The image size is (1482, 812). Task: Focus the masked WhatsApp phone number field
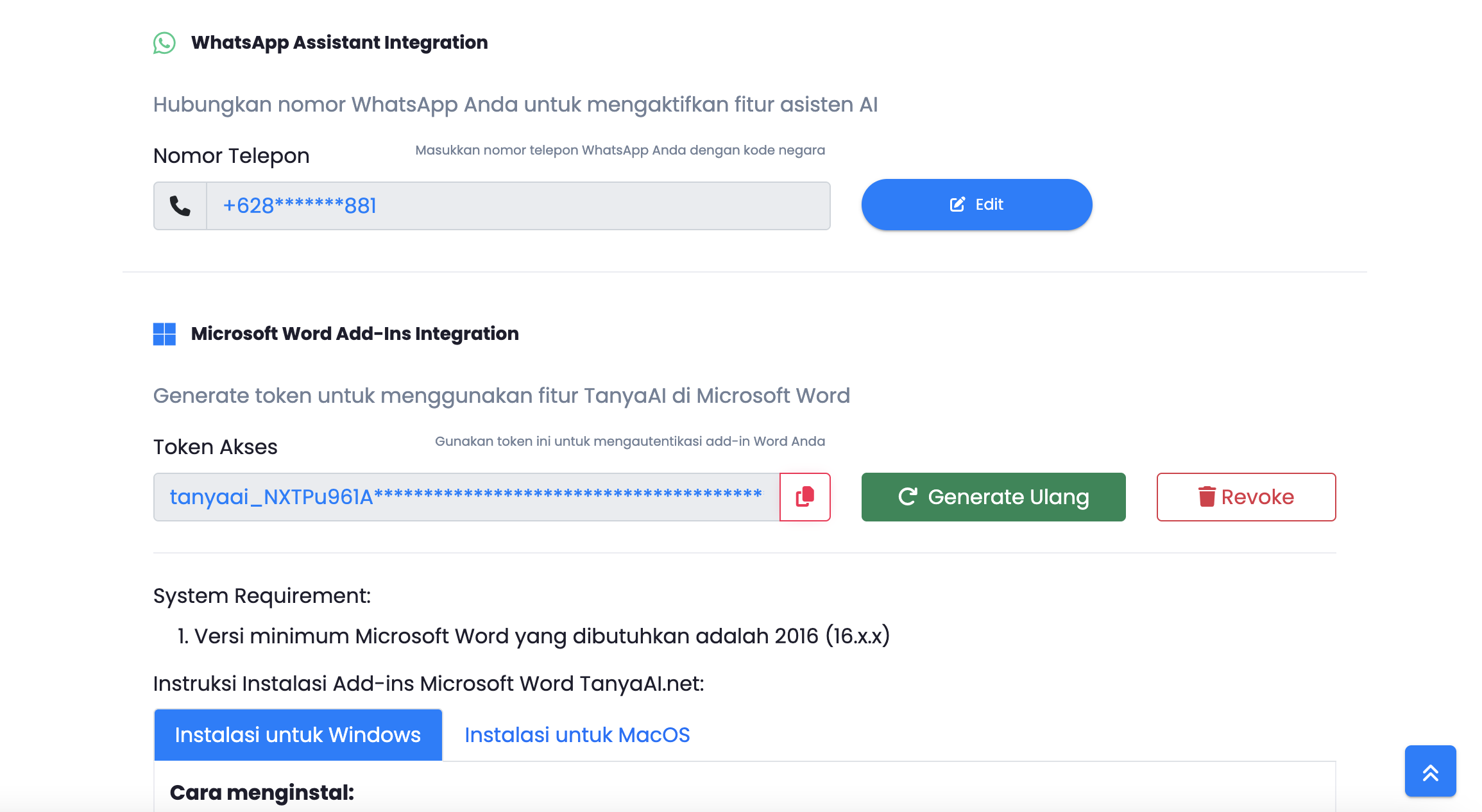[x=518, y=206]
